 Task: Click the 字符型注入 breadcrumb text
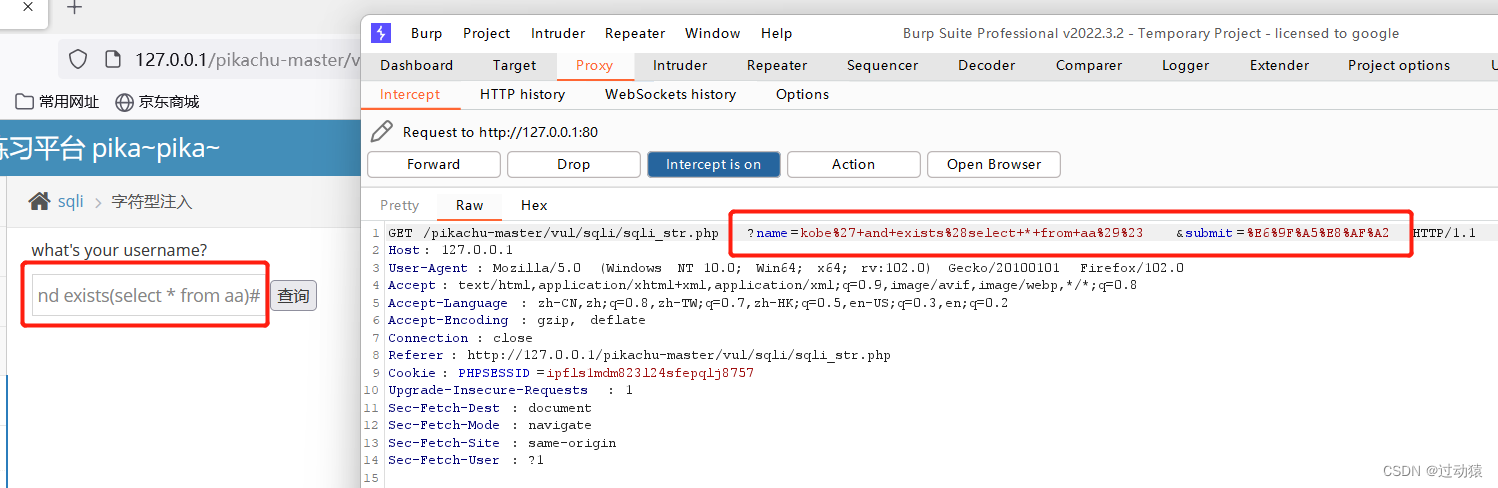click(x=151, y=201)
